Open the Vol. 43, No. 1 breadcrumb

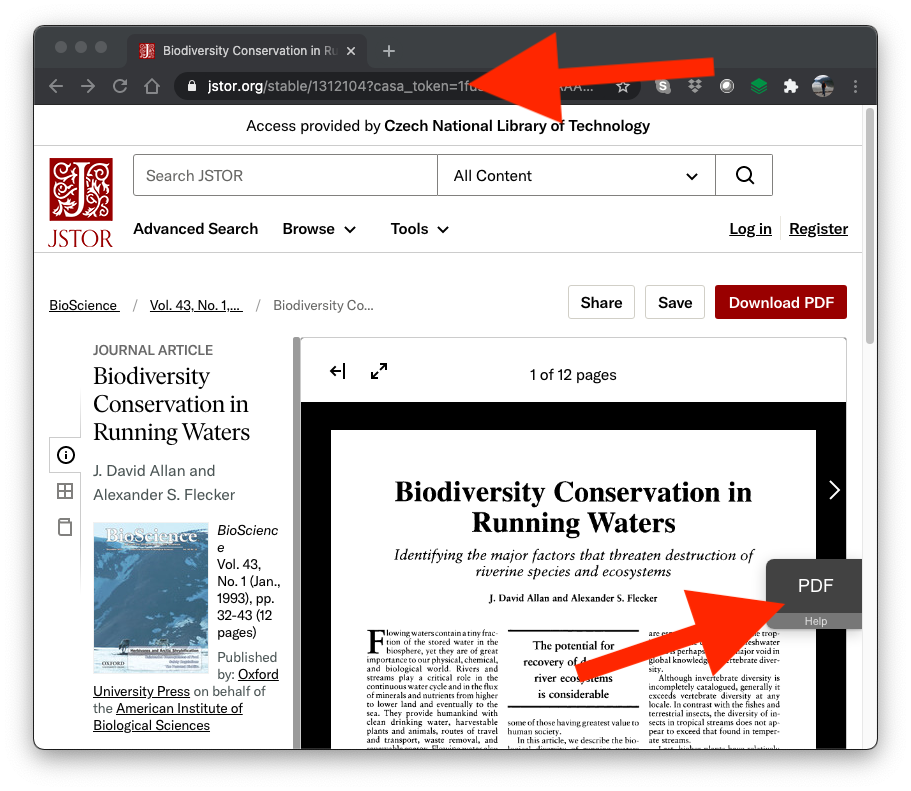coord(196,305)
